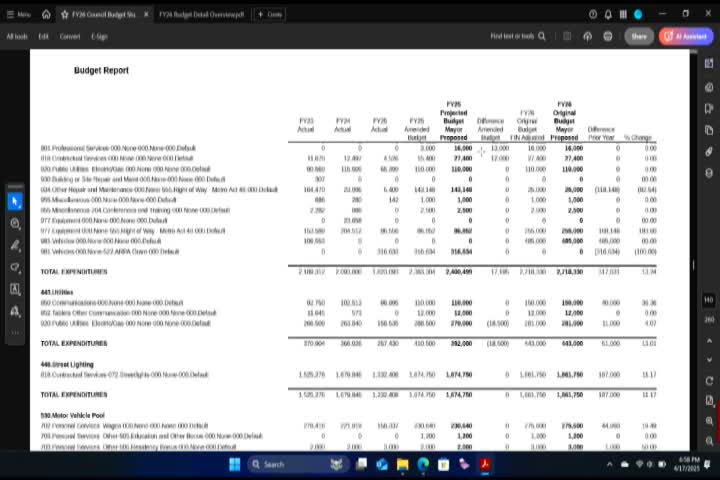Open the highlighter pen tool
The image size is (720, 480).
tap(15, 245)
